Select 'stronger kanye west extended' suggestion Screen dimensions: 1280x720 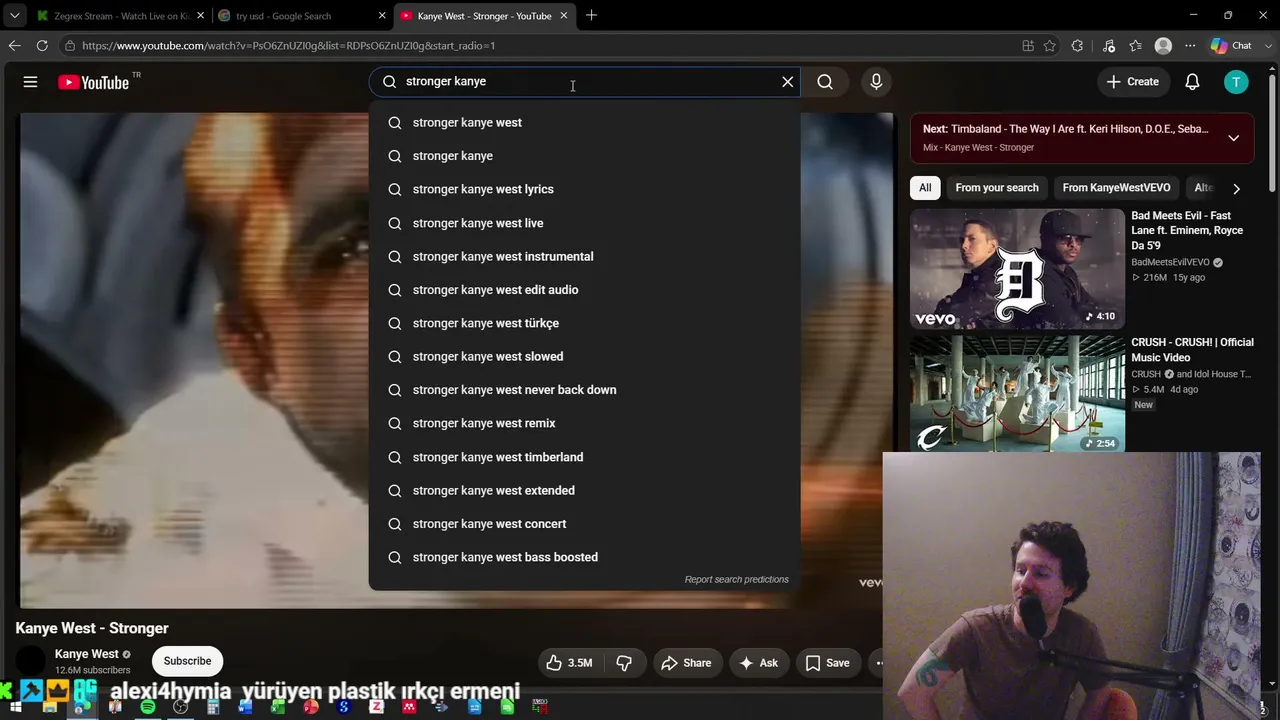[x=584, y=490]
